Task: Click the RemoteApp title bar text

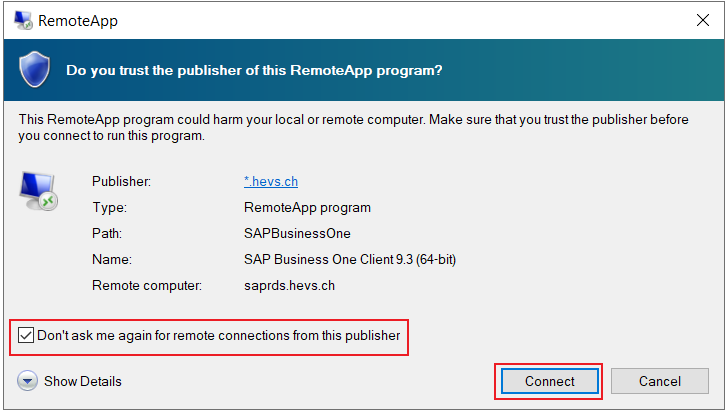Action: pos(78,21)
